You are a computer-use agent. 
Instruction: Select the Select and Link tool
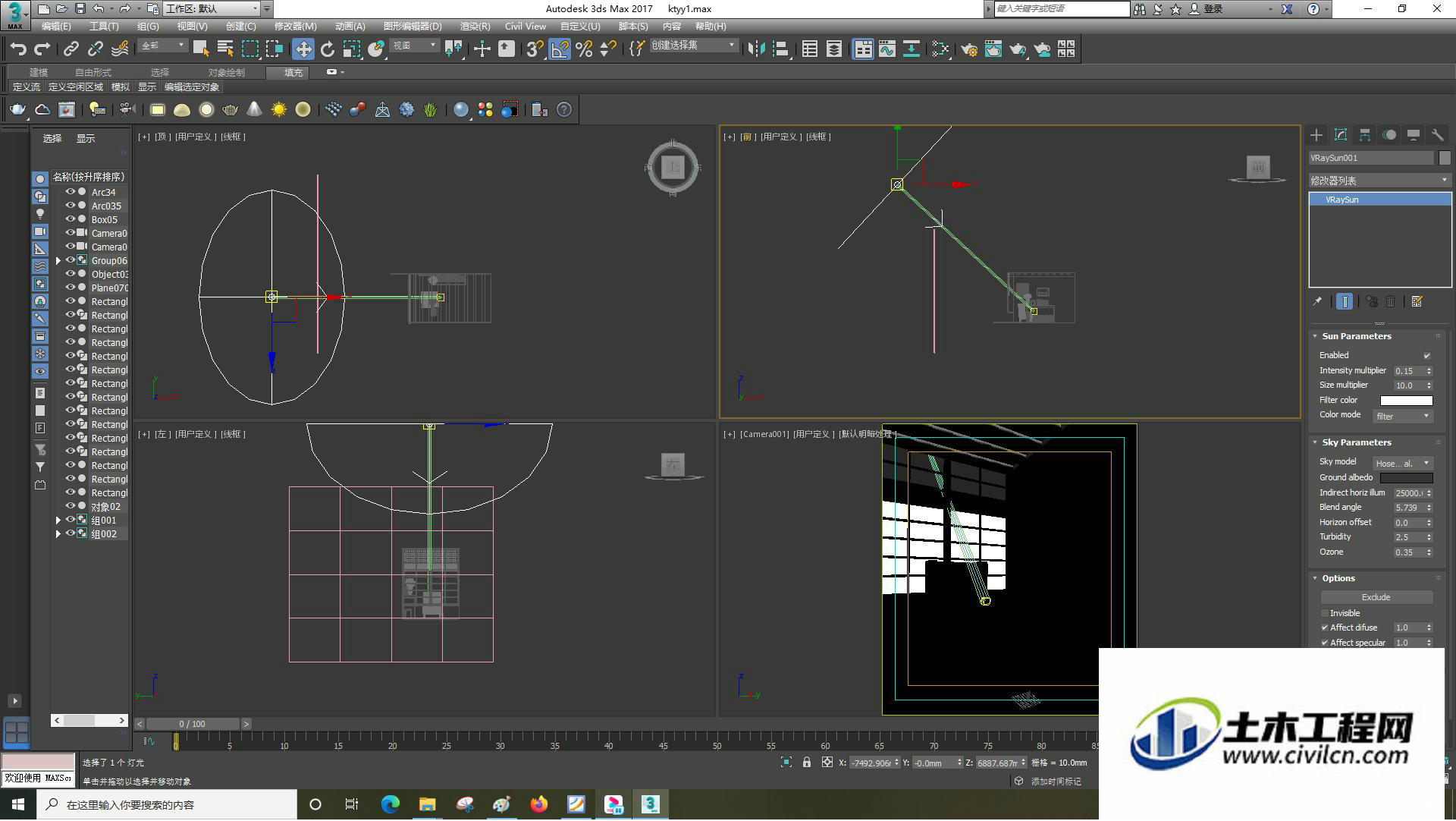coord(71,49)
